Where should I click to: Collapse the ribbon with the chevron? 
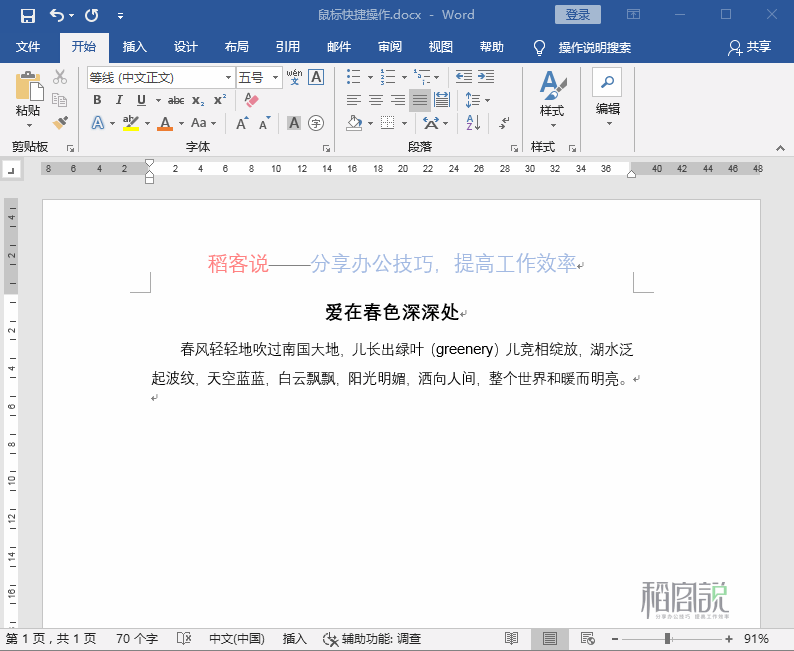780,148
